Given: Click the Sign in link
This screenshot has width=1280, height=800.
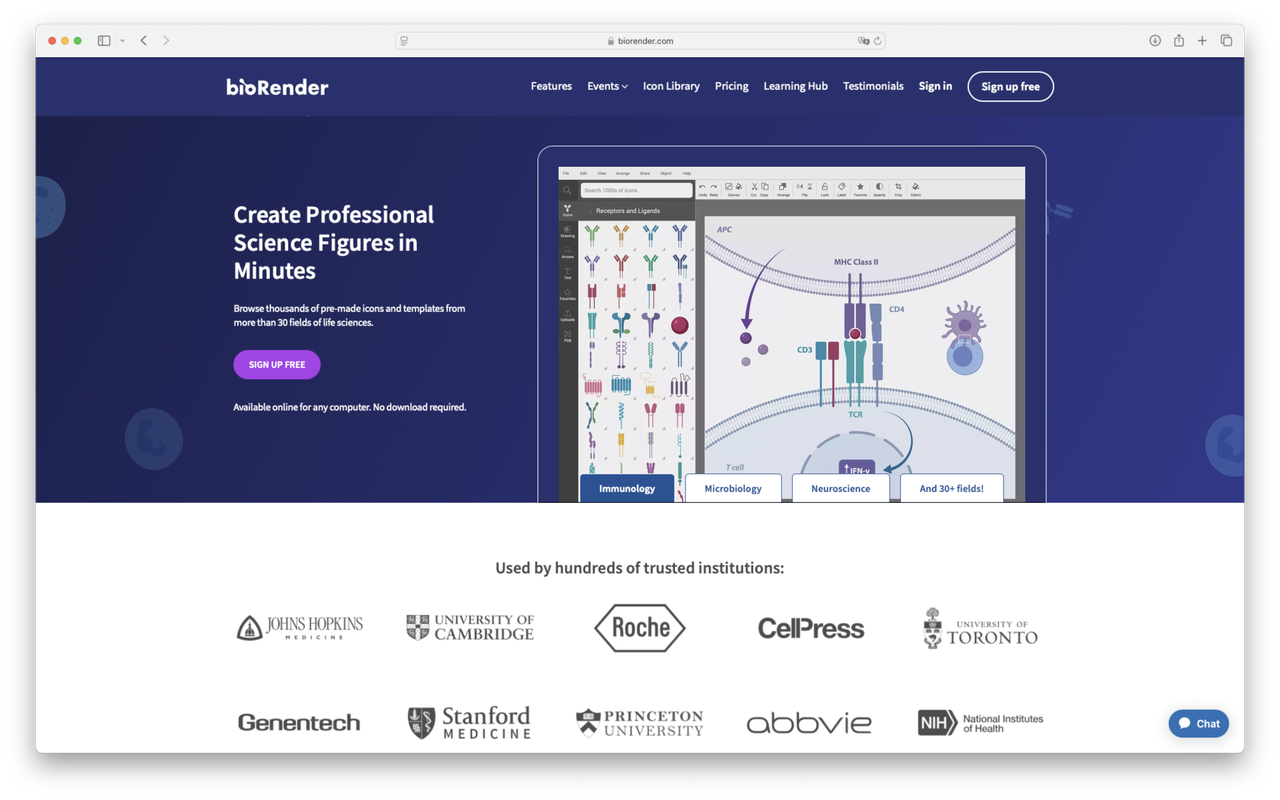Looking at the screenshot, I should (935, 86).
